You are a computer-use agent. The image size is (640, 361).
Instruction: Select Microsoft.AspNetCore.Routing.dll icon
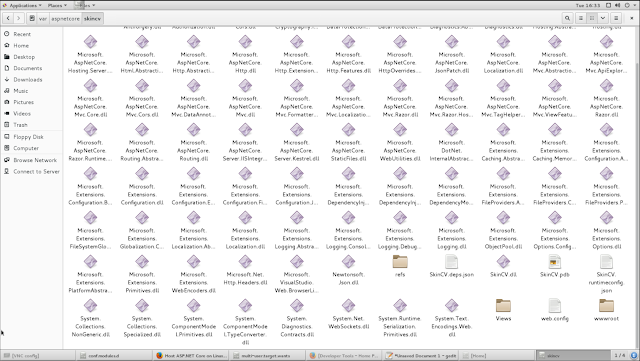point(193,130)
